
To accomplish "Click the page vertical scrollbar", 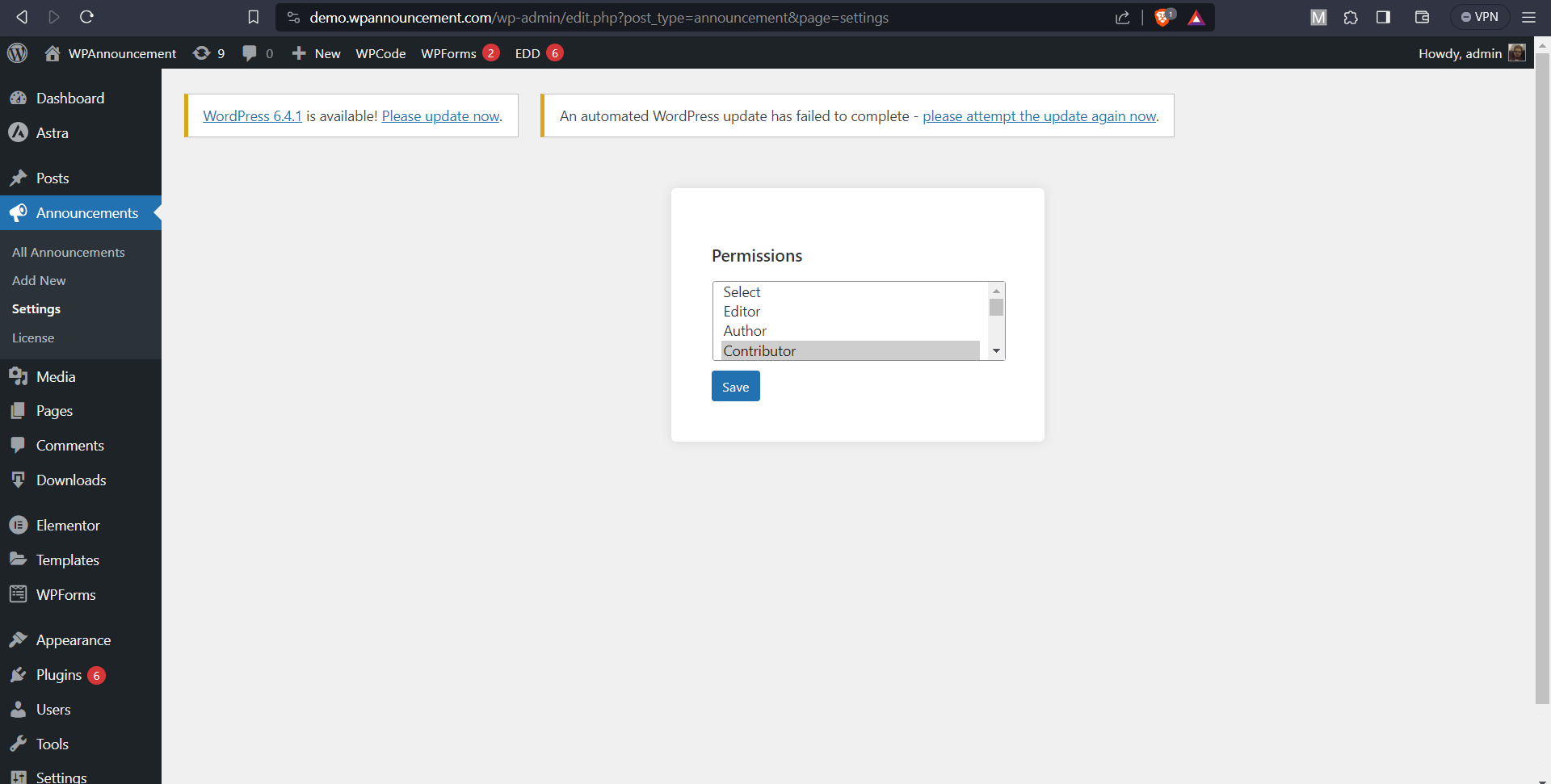I will click(1542, 379).
